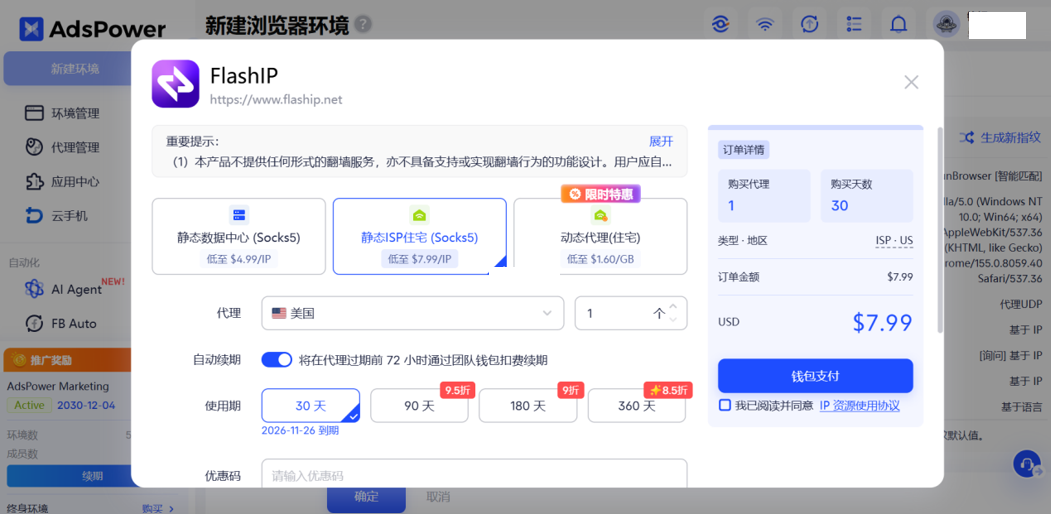Viewport: 1051px width, 514px height.
Task: Click the 云手机 icon
Action: tap(34, 216)
